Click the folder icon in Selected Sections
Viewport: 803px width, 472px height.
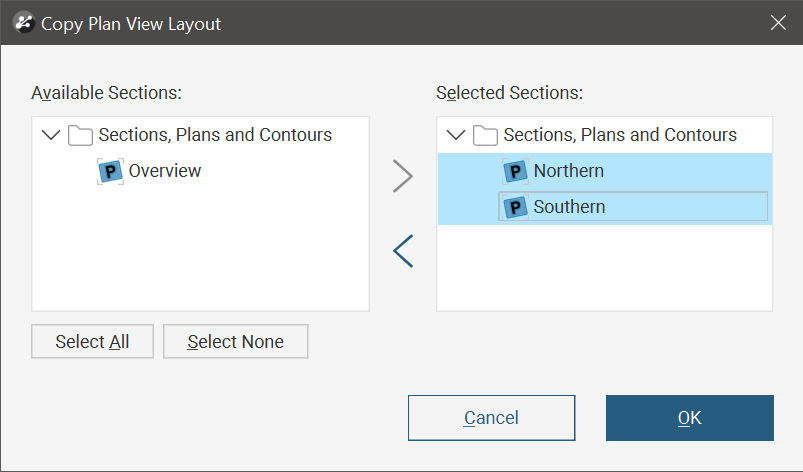[486, 135]
